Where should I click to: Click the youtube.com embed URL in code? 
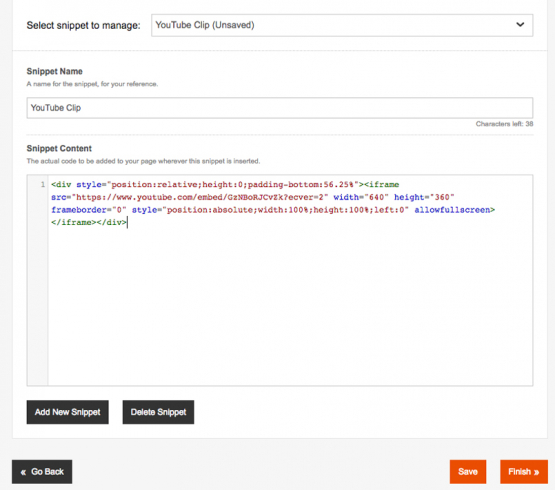click(200, 197)
